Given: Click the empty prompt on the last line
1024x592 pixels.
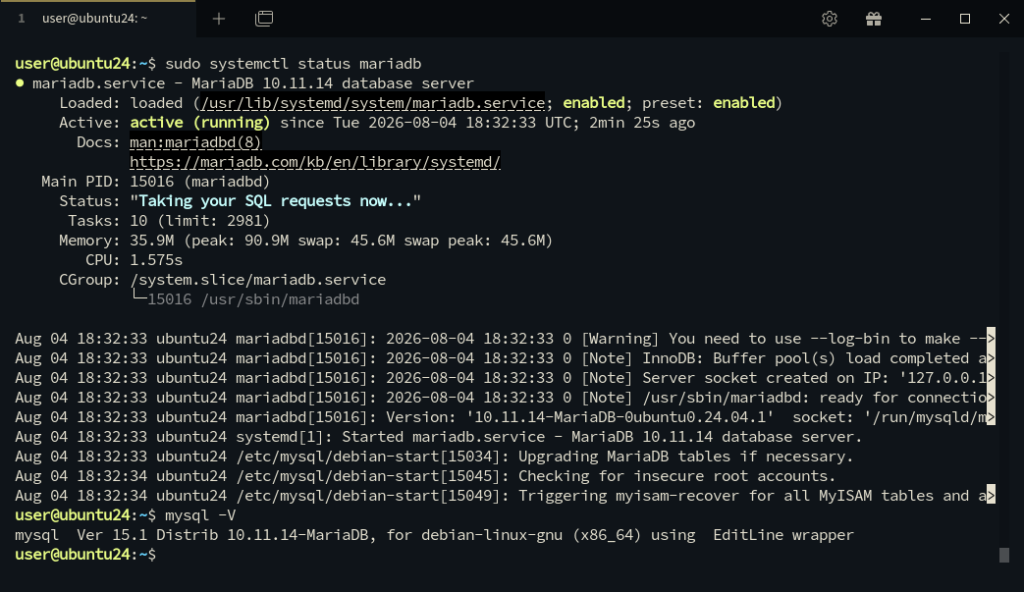Looking at the screenshot, I should [x=86, y=554].
